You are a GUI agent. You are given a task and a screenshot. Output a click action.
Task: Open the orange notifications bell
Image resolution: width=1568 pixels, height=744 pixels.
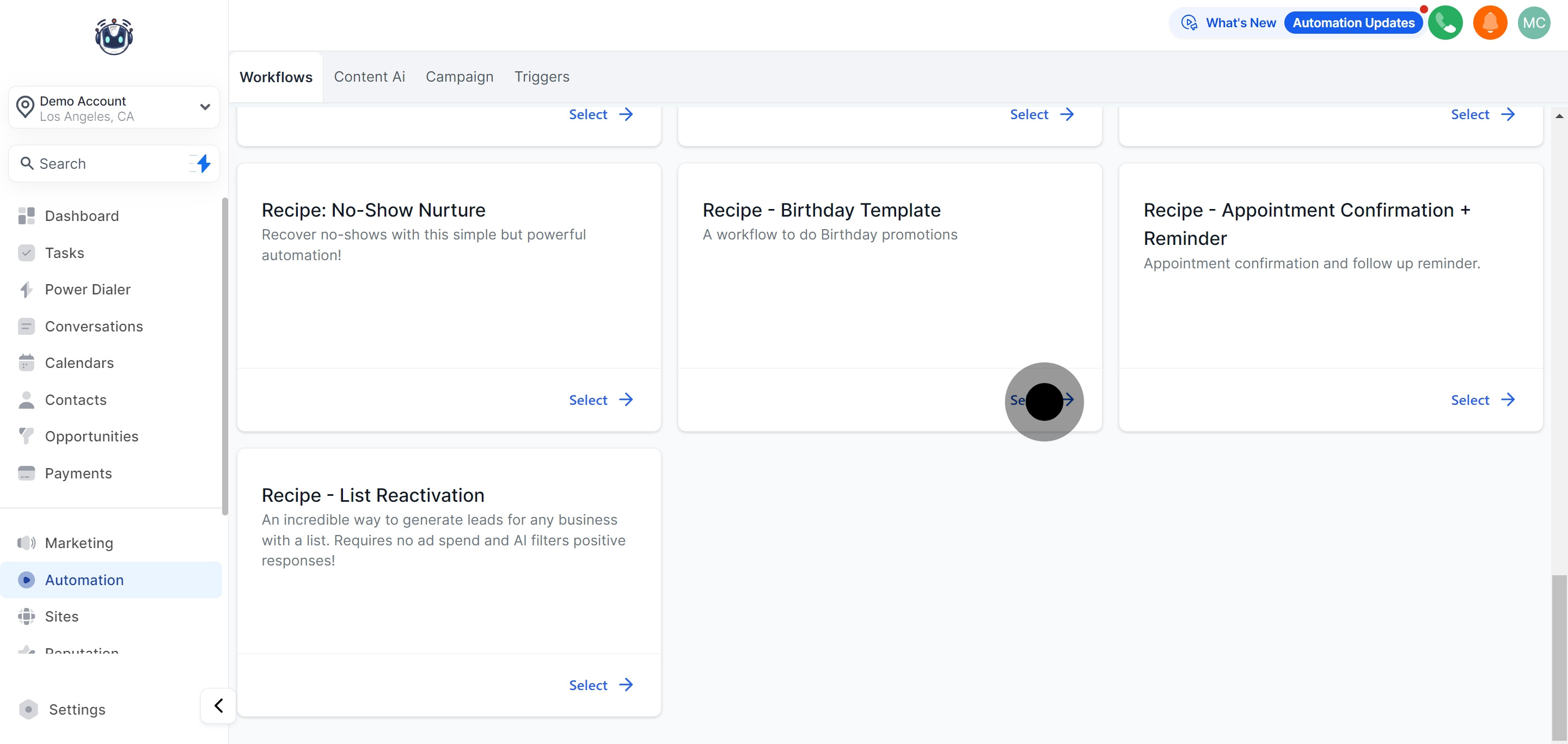click(x=1489, y=23)
